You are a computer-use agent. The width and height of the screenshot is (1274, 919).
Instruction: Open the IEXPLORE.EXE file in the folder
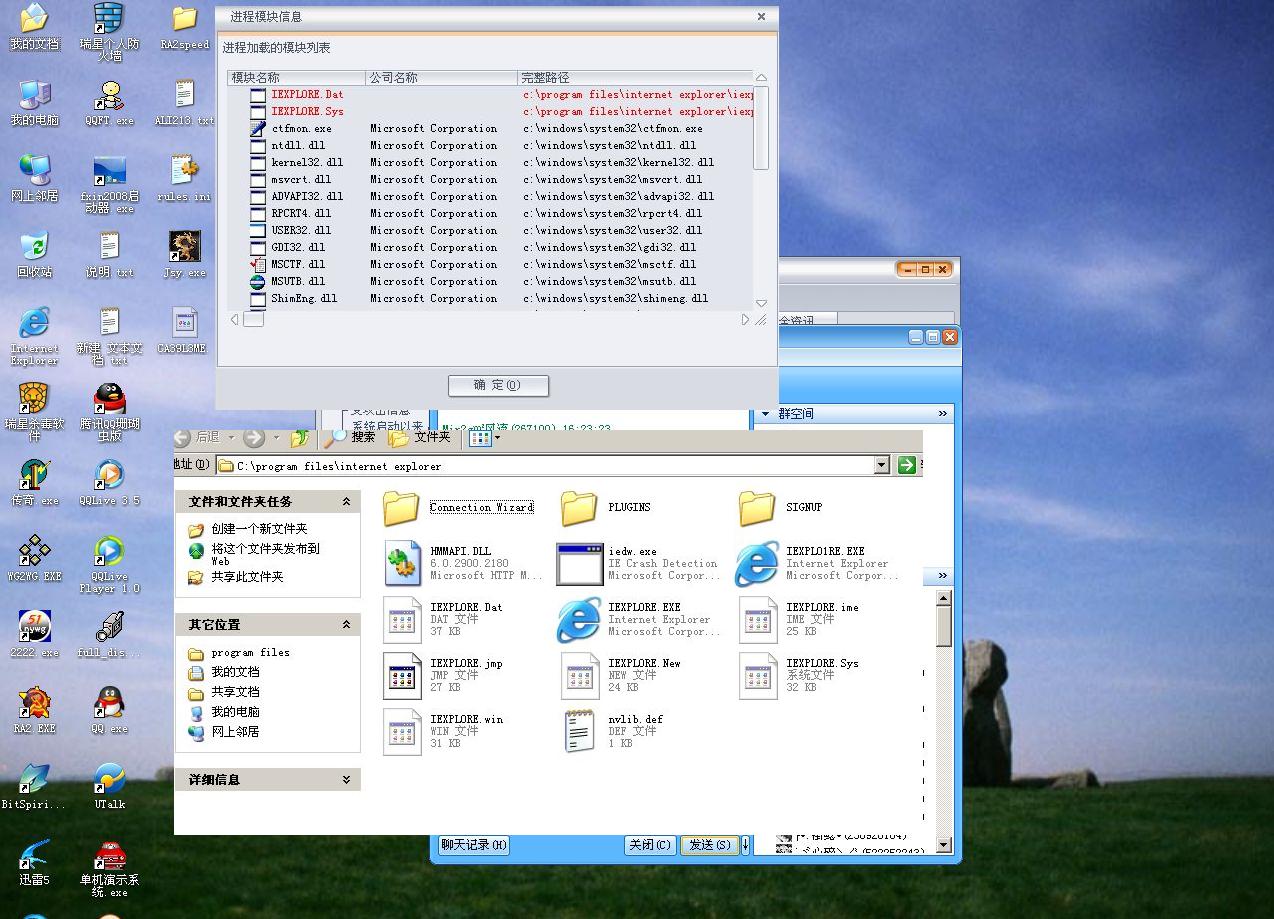[580, 620]
